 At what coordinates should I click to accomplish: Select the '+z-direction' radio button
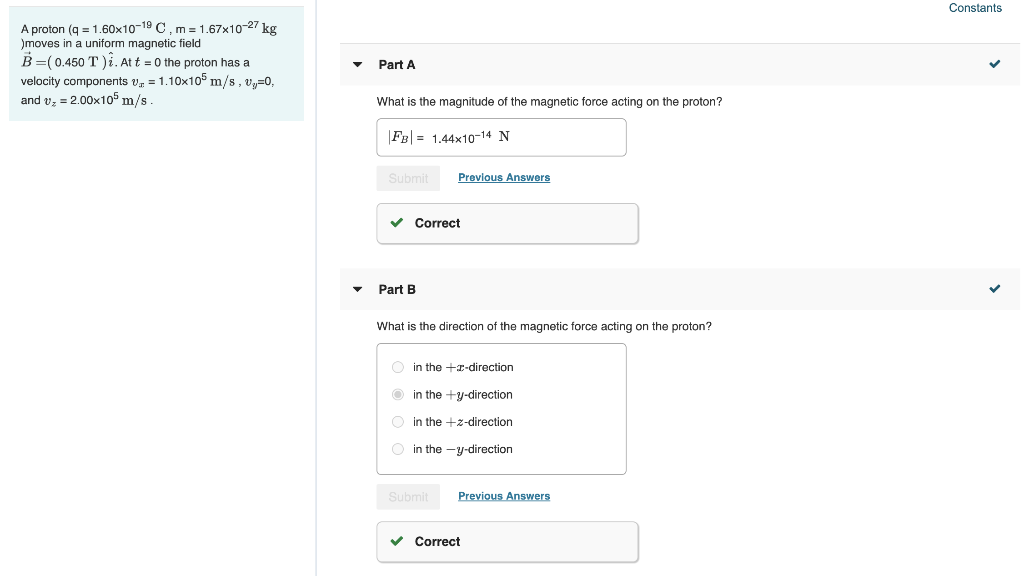coord(397,421)
